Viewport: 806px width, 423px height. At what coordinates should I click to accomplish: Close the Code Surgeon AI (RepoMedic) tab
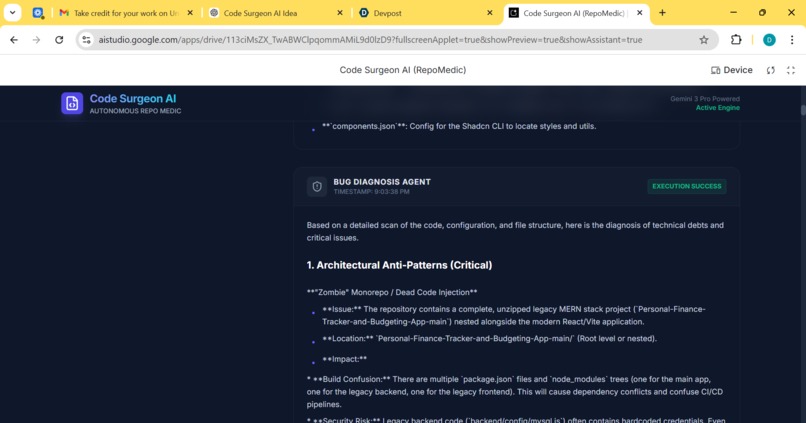pos(639,13)
